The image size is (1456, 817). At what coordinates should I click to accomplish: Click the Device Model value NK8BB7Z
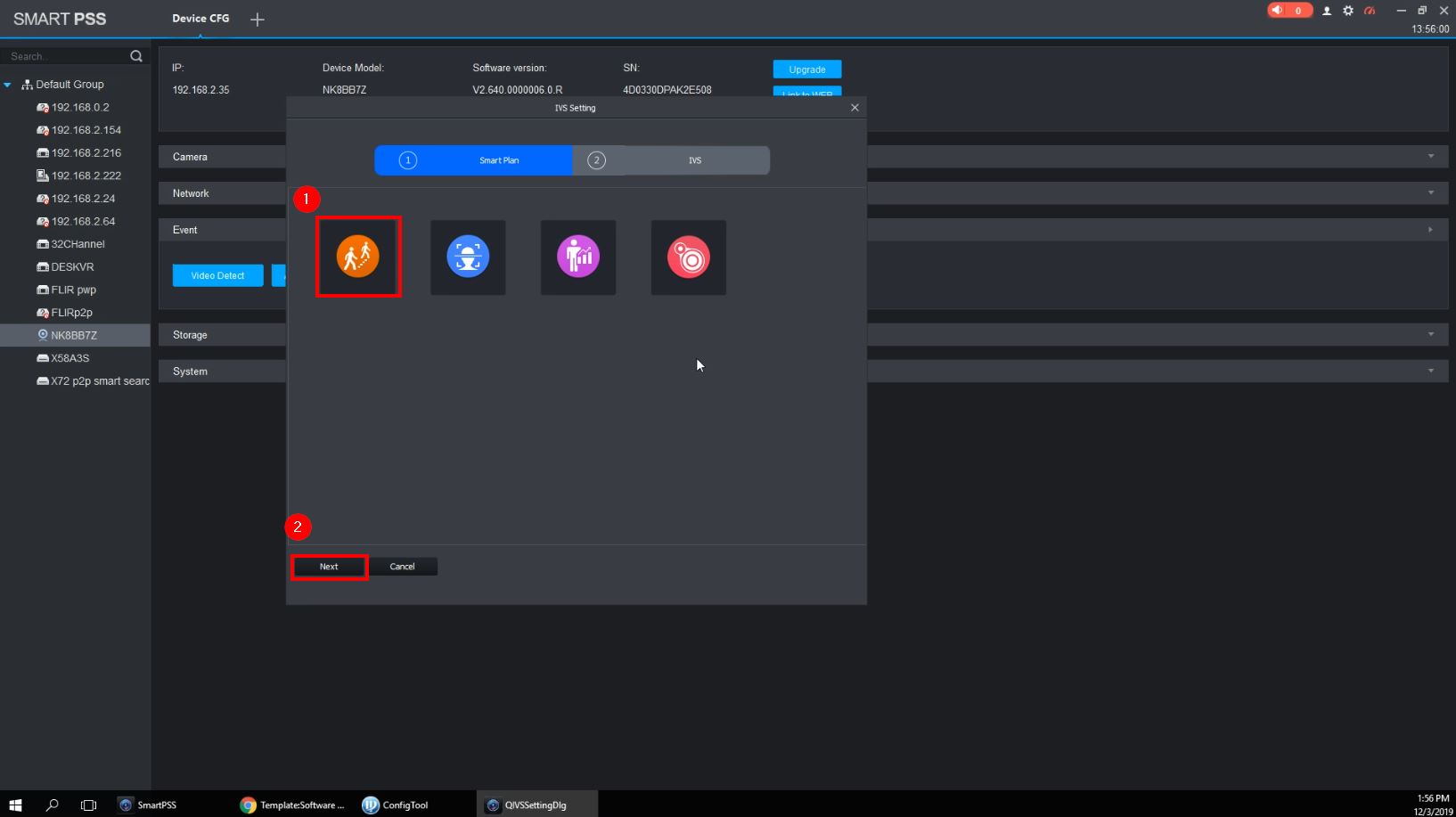(x=345, y=90)
